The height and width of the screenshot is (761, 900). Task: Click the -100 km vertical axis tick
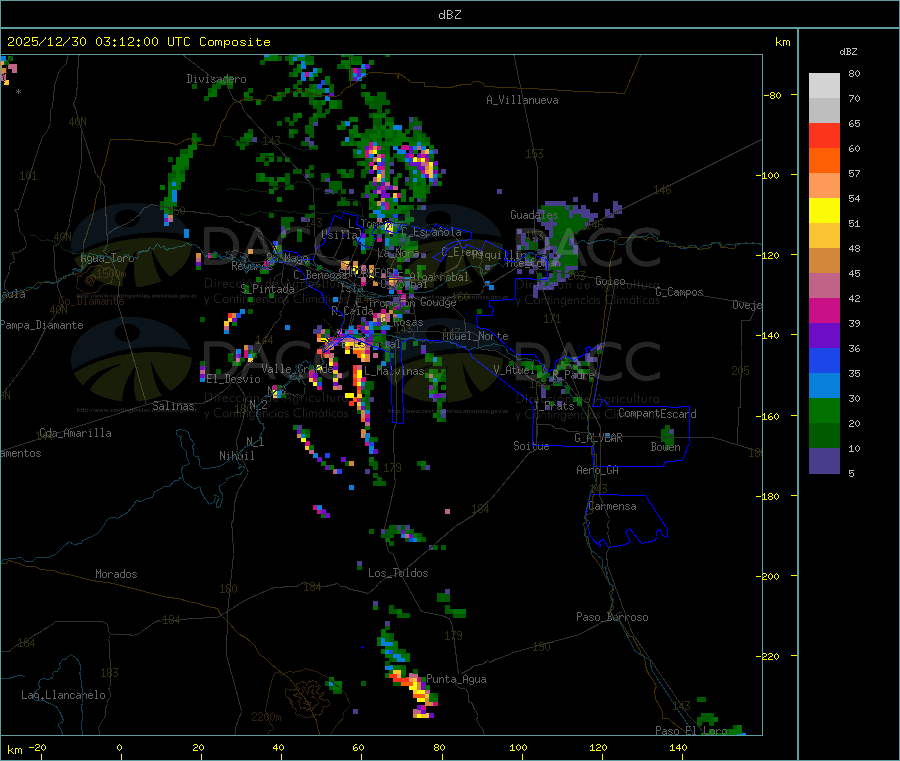point(767,175)
